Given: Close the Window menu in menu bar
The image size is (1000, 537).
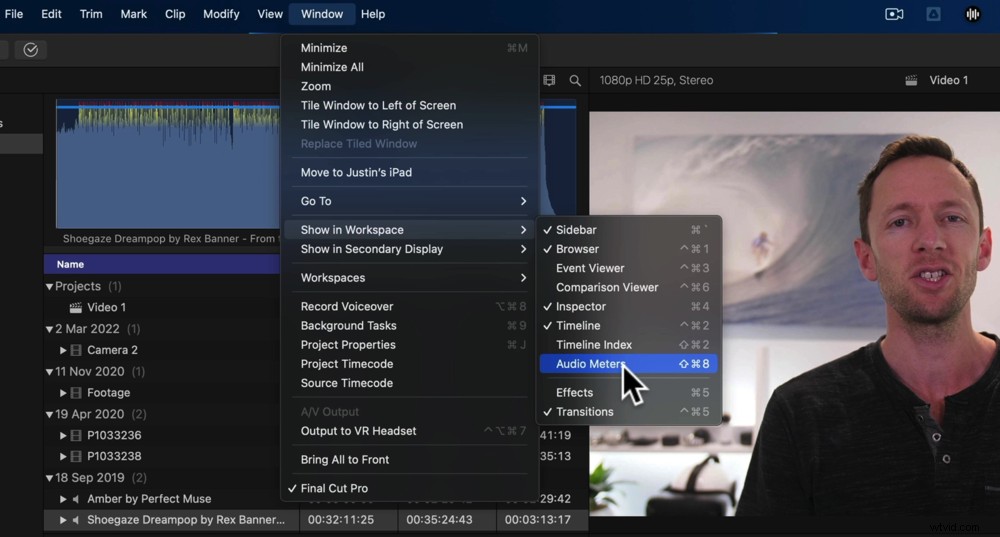Looking at the screenshot, I should tap(322, 14).
